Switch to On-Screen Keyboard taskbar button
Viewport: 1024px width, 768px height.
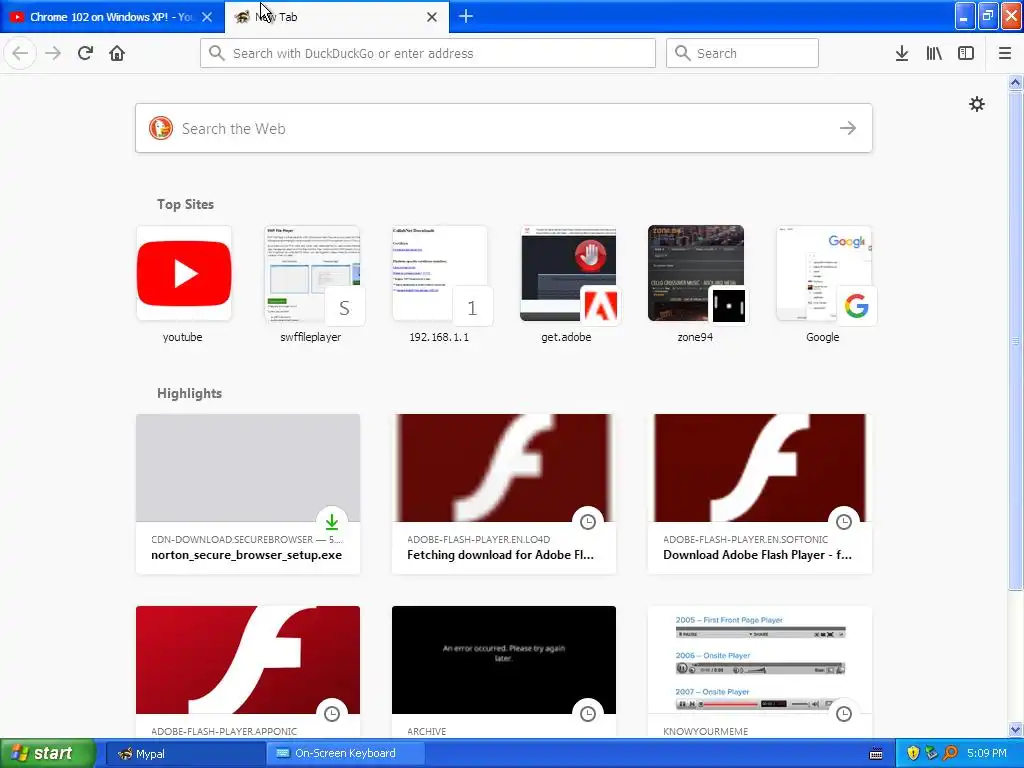[345, 753]
